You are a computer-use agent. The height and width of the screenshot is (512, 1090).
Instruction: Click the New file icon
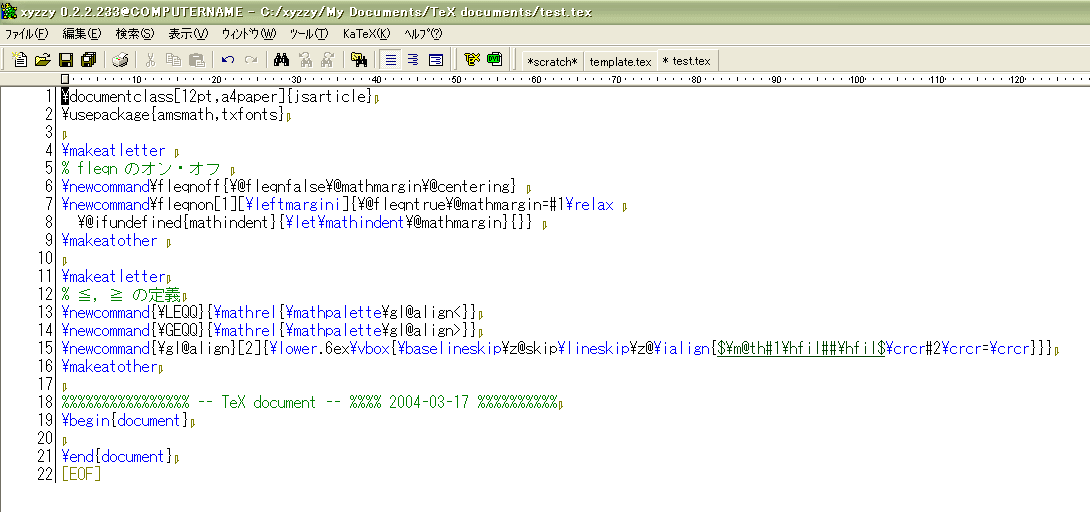click(19, 60)
